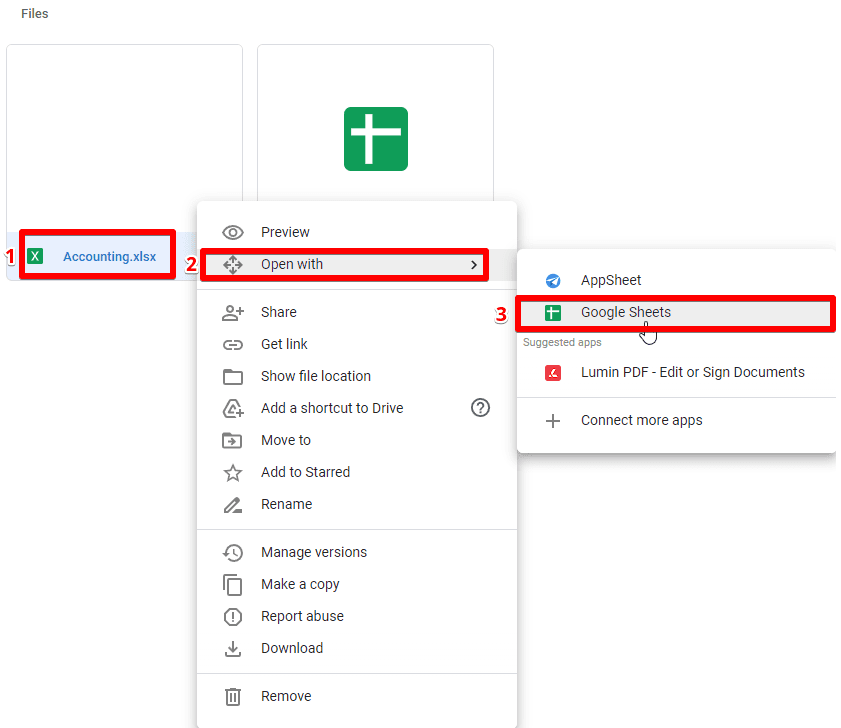Click the Download arrow icon
841x728 pixels.
(232, 648)
